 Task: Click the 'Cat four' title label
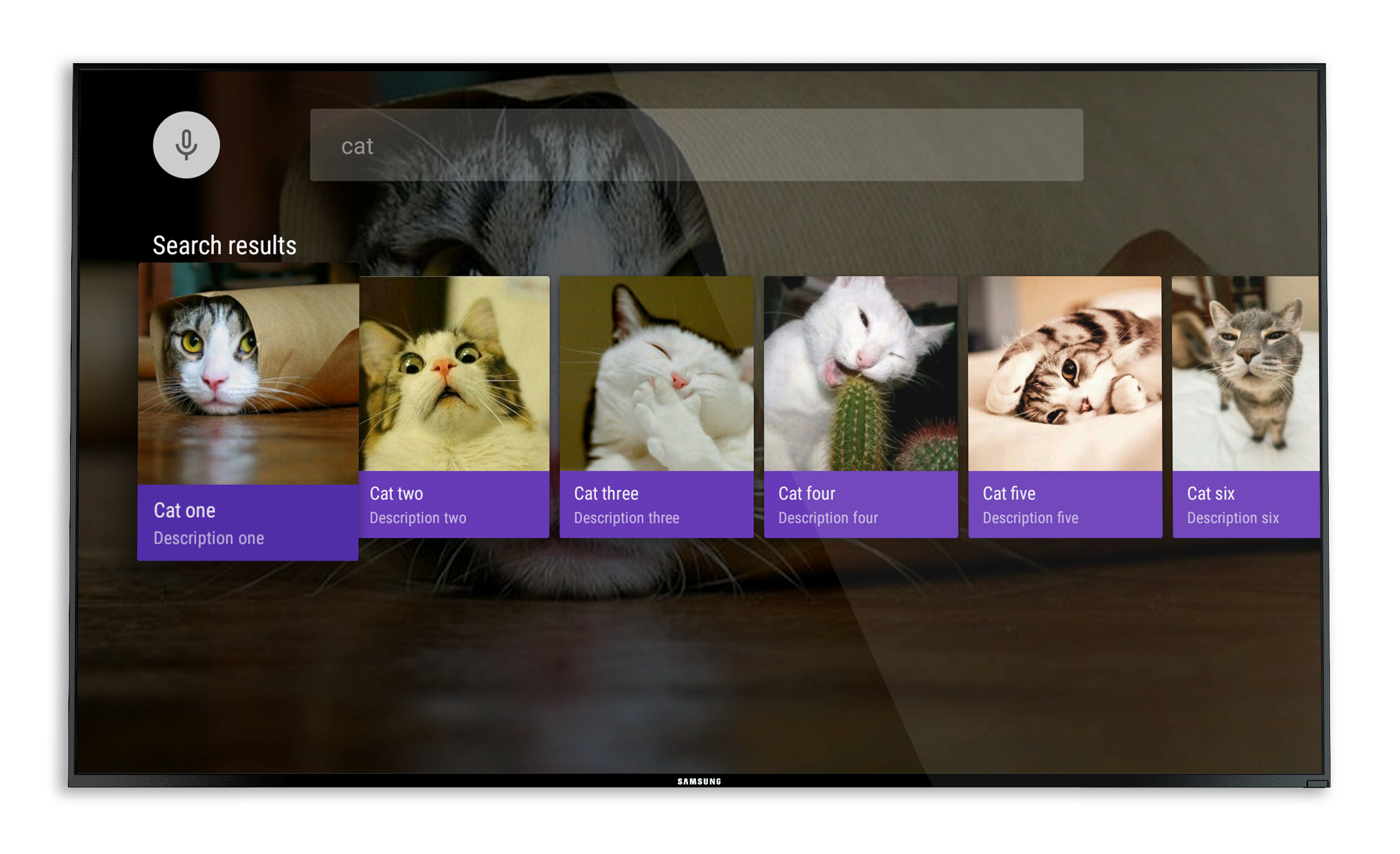(807, 494)
